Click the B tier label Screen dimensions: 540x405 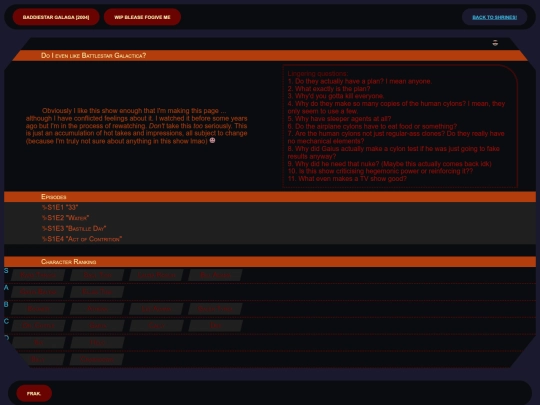(x=6, y=304)
